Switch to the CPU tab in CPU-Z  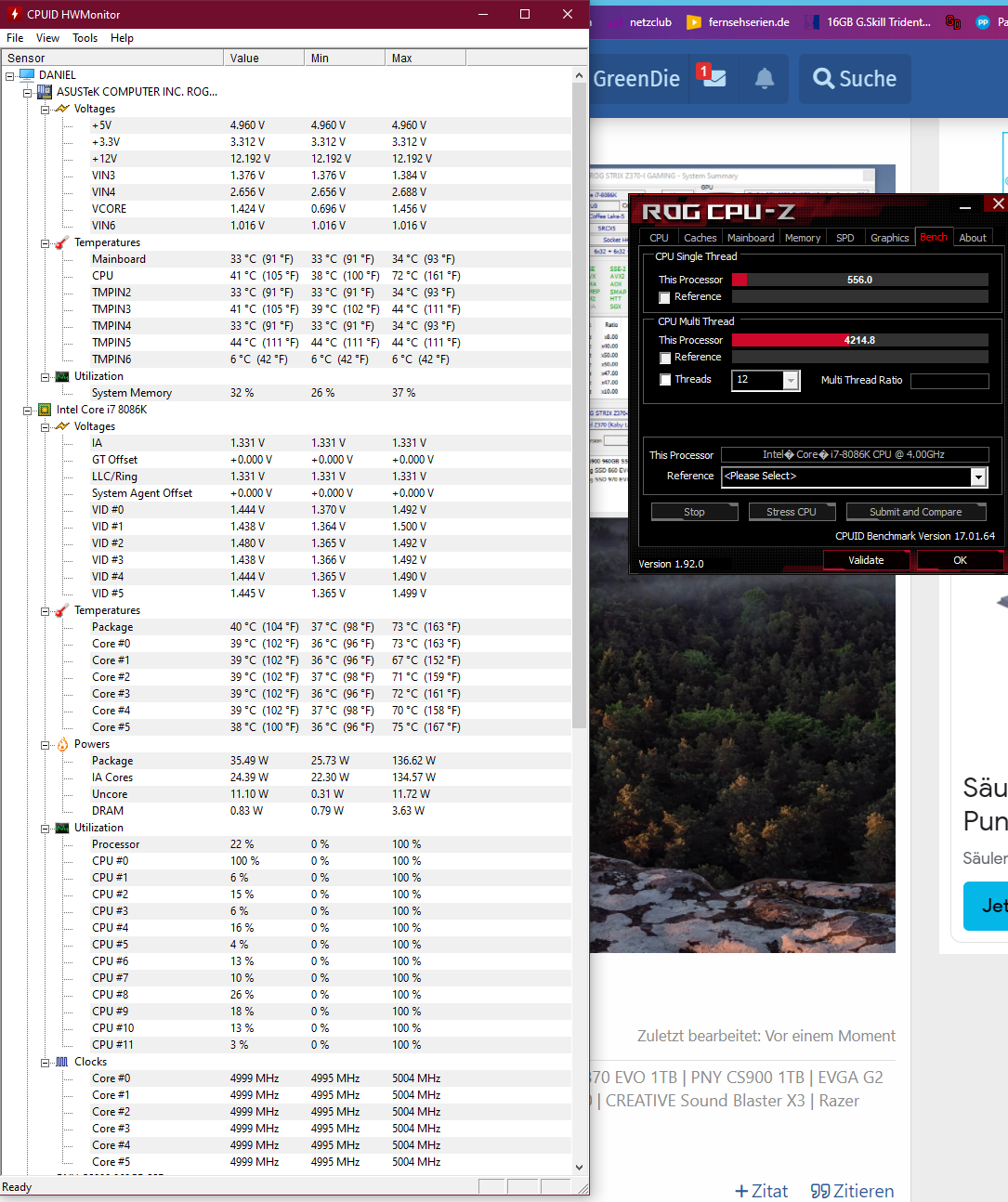point(659,238)
